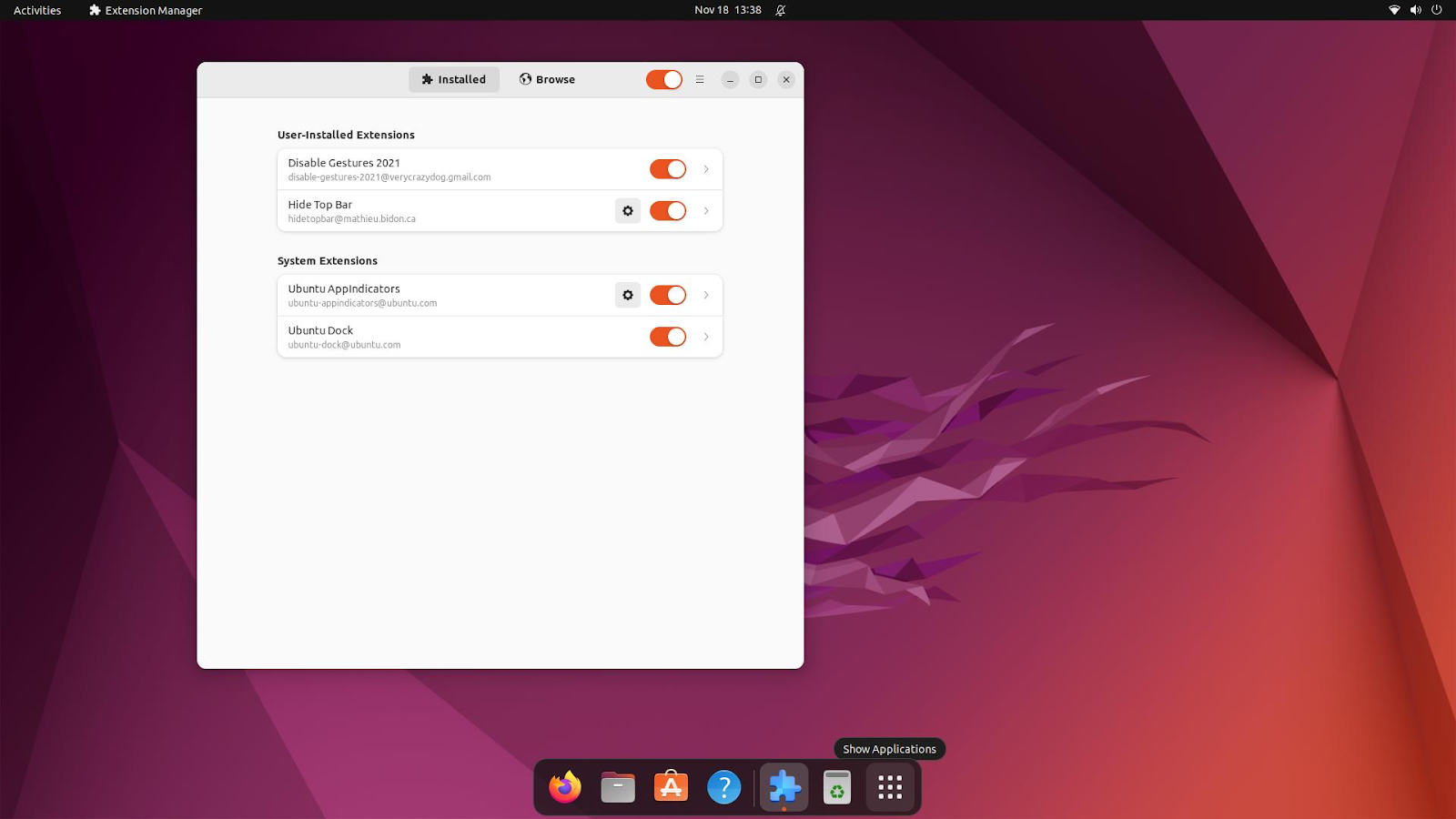Open Hide Top Bar extension settings gear
The height and width of the screenshot is (819, 1456).
(628, 211)
